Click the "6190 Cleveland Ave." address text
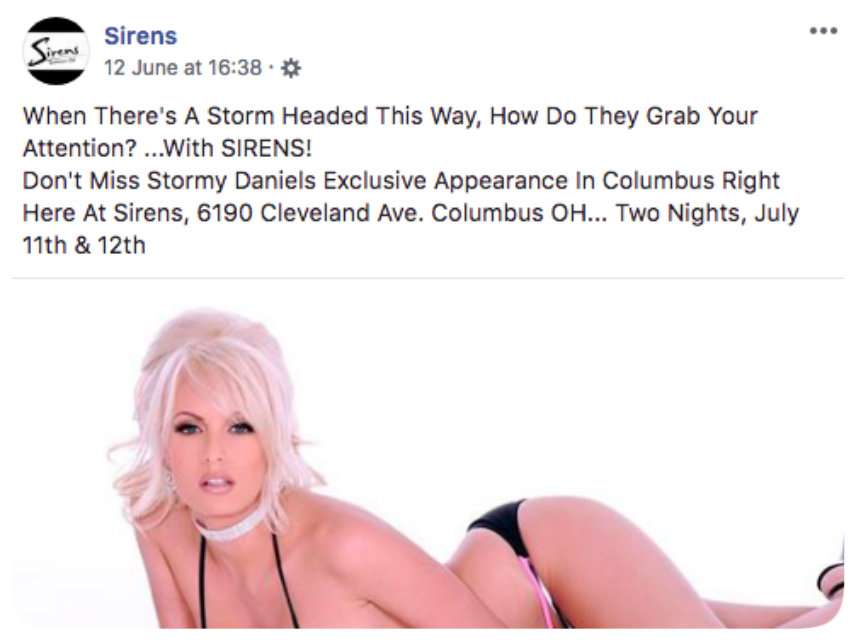Image resolution: width=856 pixels, height=642 pixels. click(x=310, y=213)
